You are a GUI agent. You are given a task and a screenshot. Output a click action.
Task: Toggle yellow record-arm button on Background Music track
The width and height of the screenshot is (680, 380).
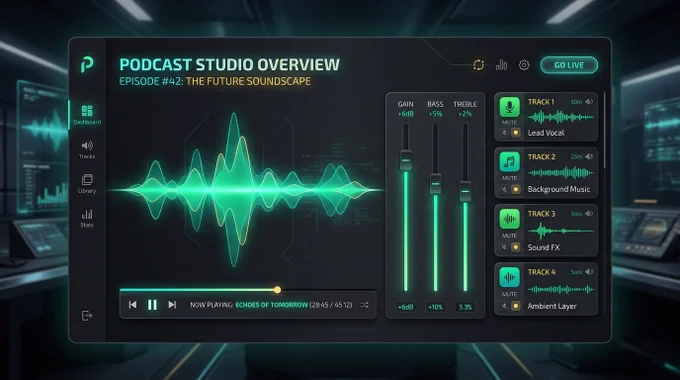516,189
